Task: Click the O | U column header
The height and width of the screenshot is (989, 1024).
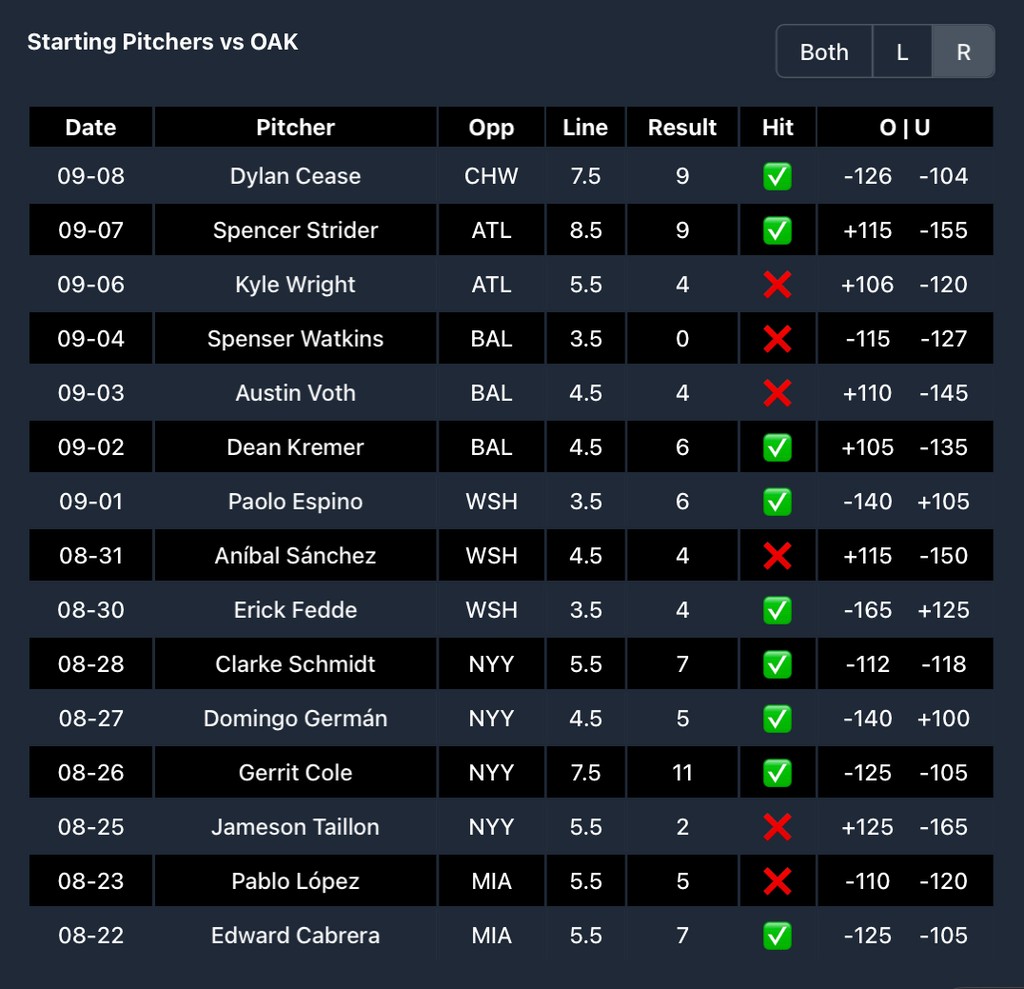Action: click(x=904, y=127)
